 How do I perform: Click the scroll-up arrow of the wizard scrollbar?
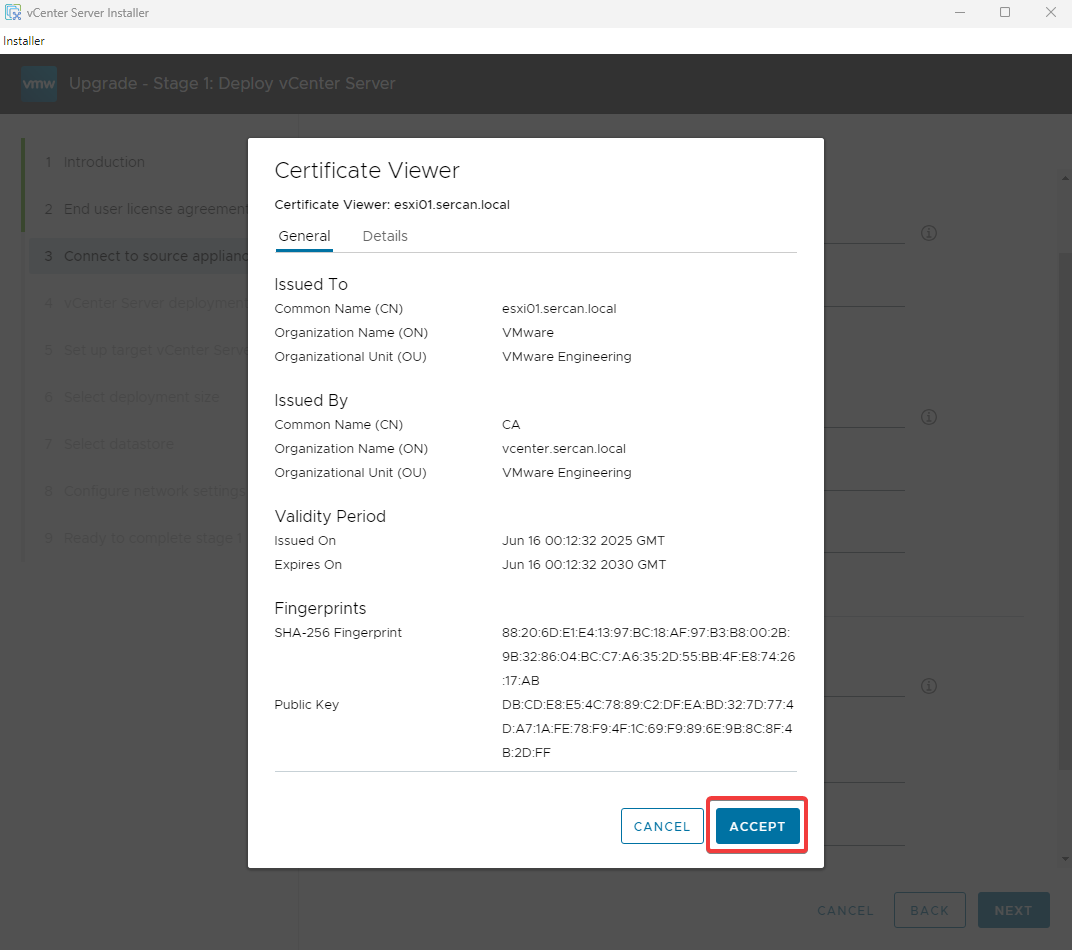[1065, 178]
